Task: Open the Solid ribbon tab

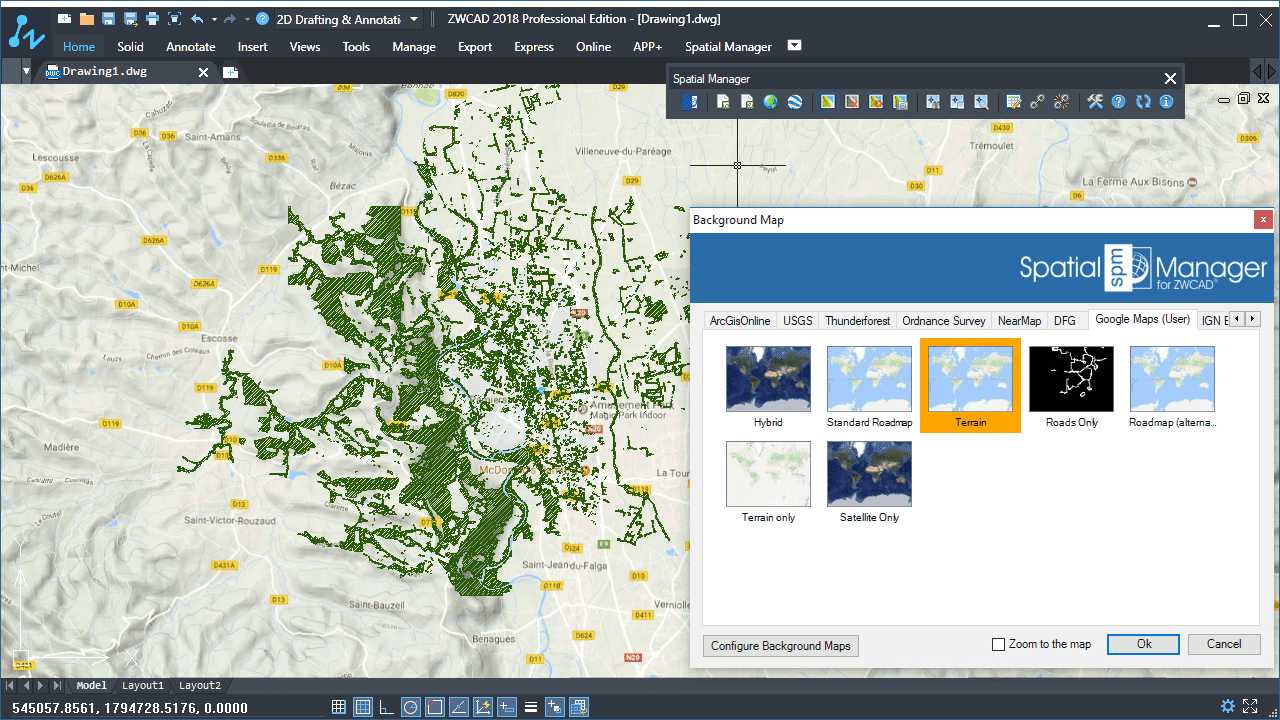Action: click(x=130, y=46)
